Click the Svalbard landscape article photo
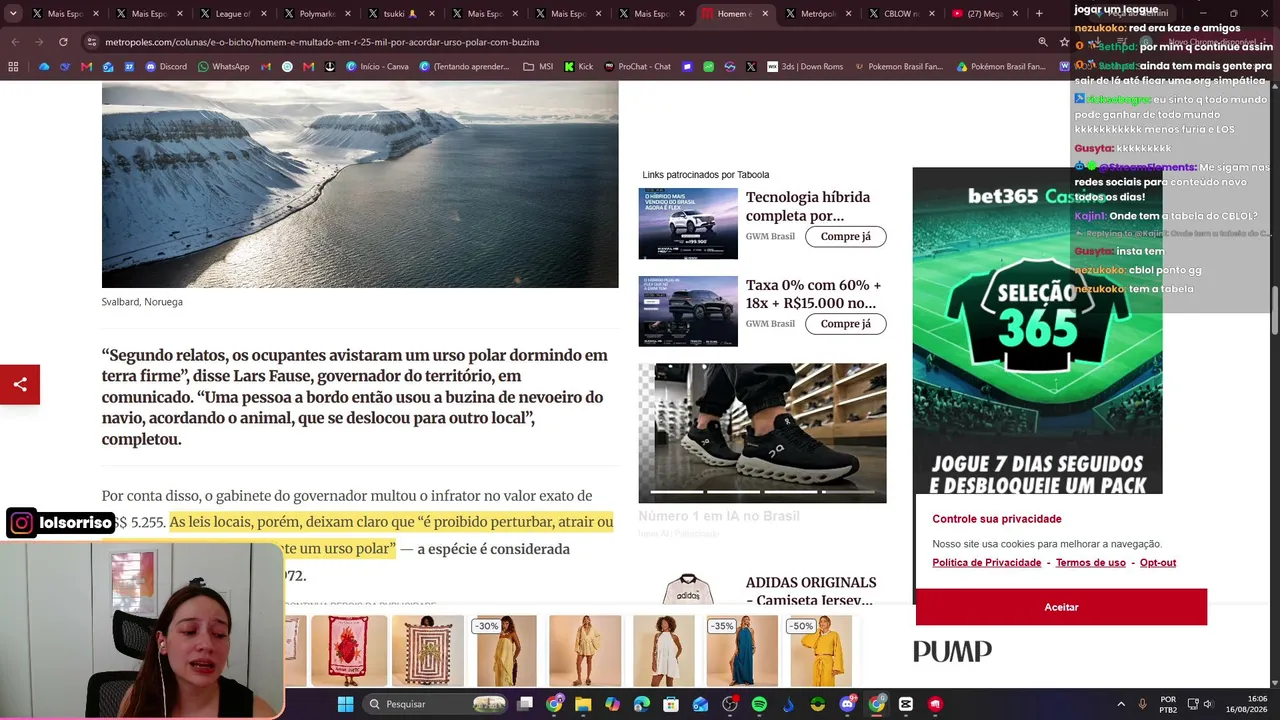 click(360, 184)
